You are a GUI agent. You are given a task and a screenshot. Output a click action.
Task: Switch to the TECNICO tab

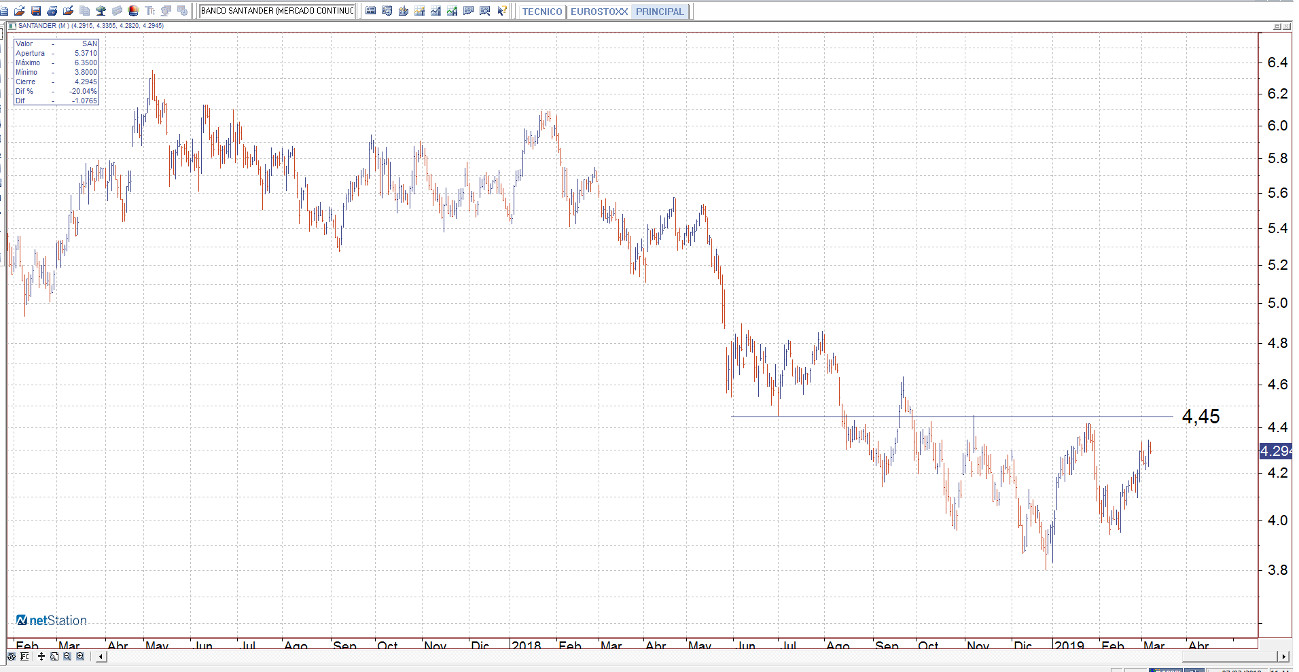(x=542, y=11)
